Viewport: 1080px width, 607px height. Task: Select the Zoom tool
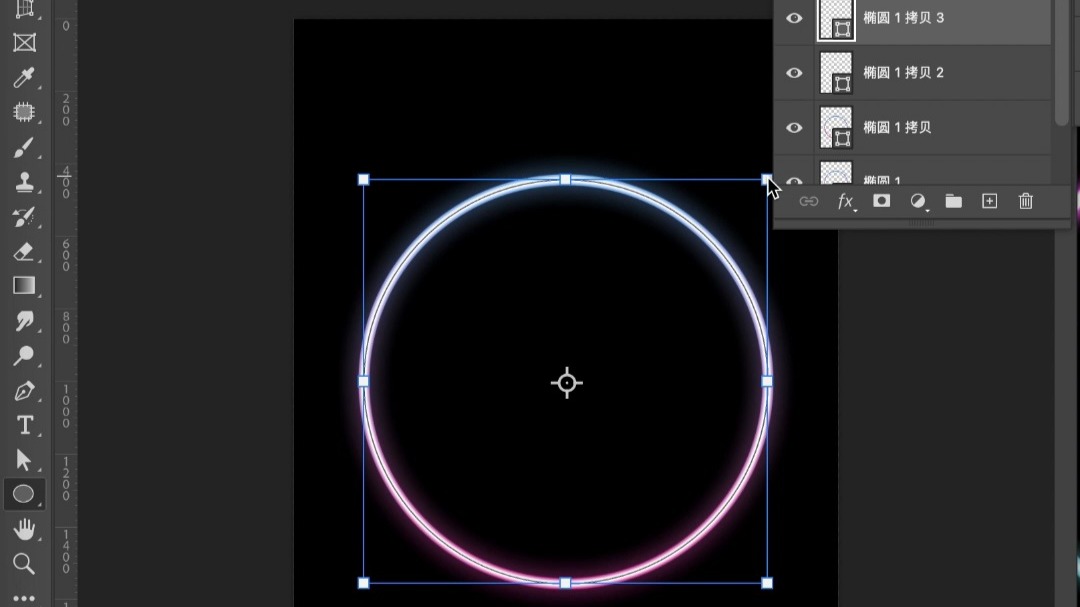tap(24, 564)
